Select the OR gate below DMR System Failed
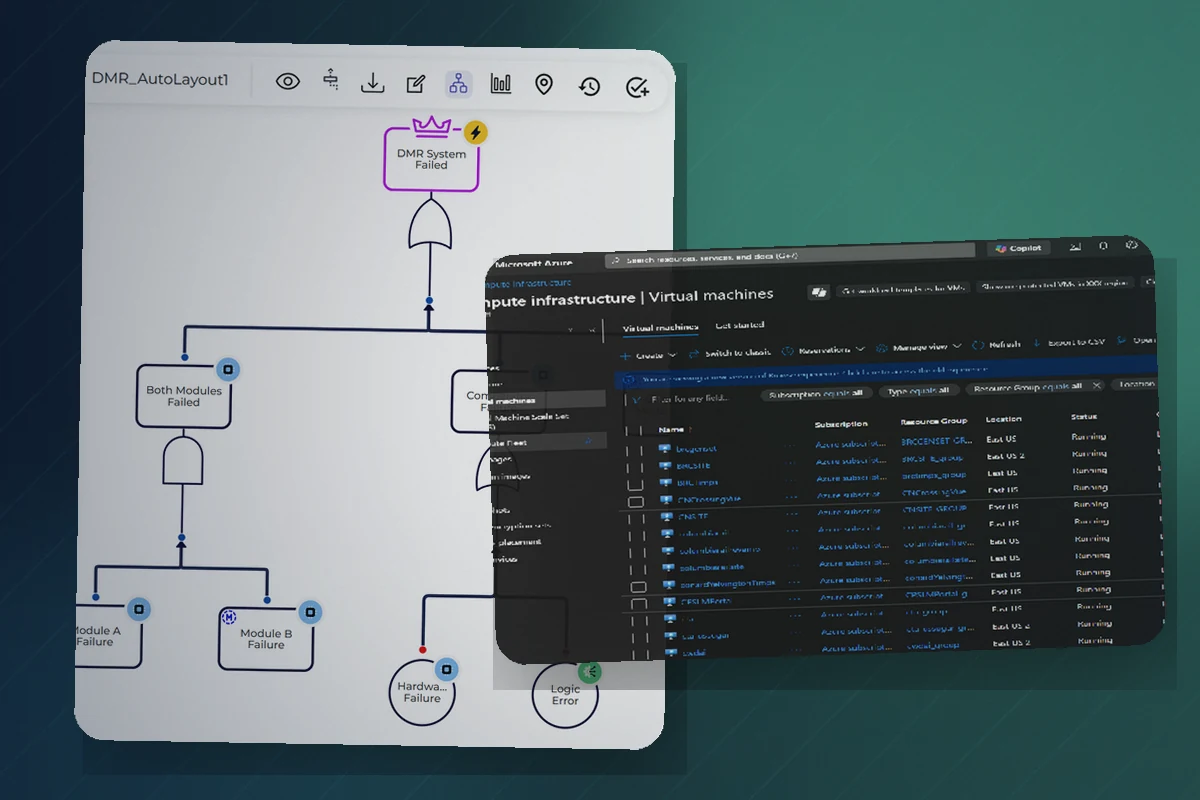The image size is (1200, 800). [x=431, y=224]
